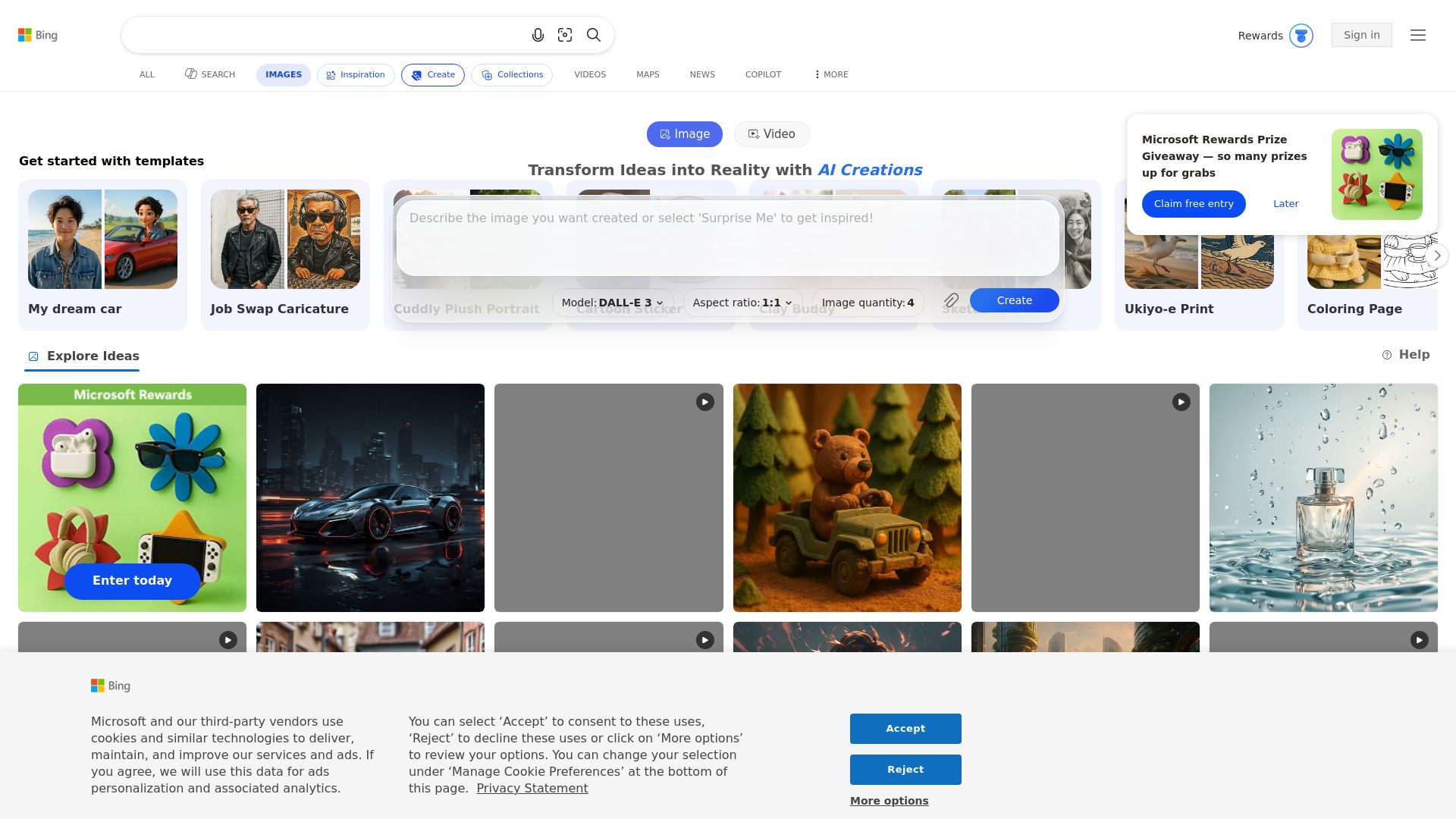Open the hamburger menu

(x=1418, y=35)
